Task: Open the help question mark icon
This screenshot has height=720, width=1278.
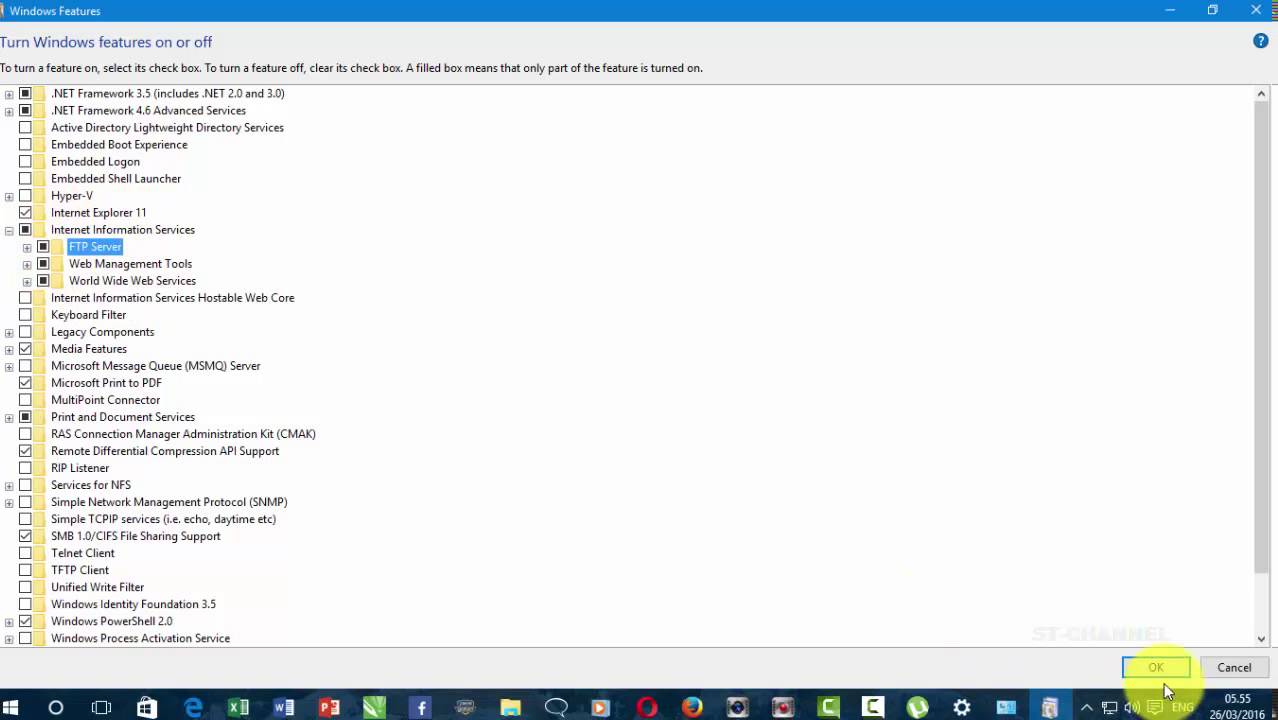Action: click(x=1260, y=41)
